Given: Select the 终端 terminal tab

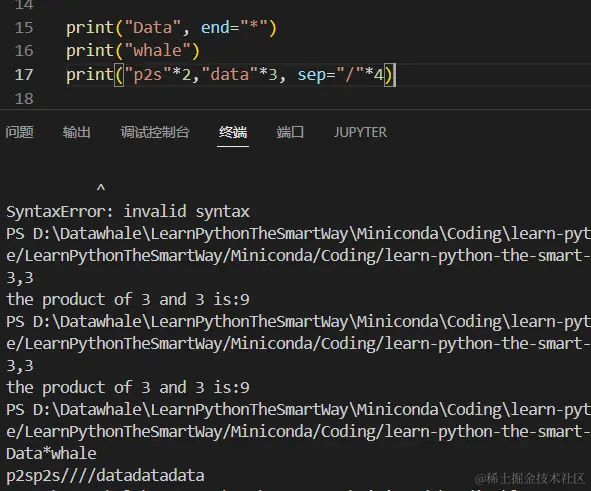Looking at the screenshot, I should [233, 132].
